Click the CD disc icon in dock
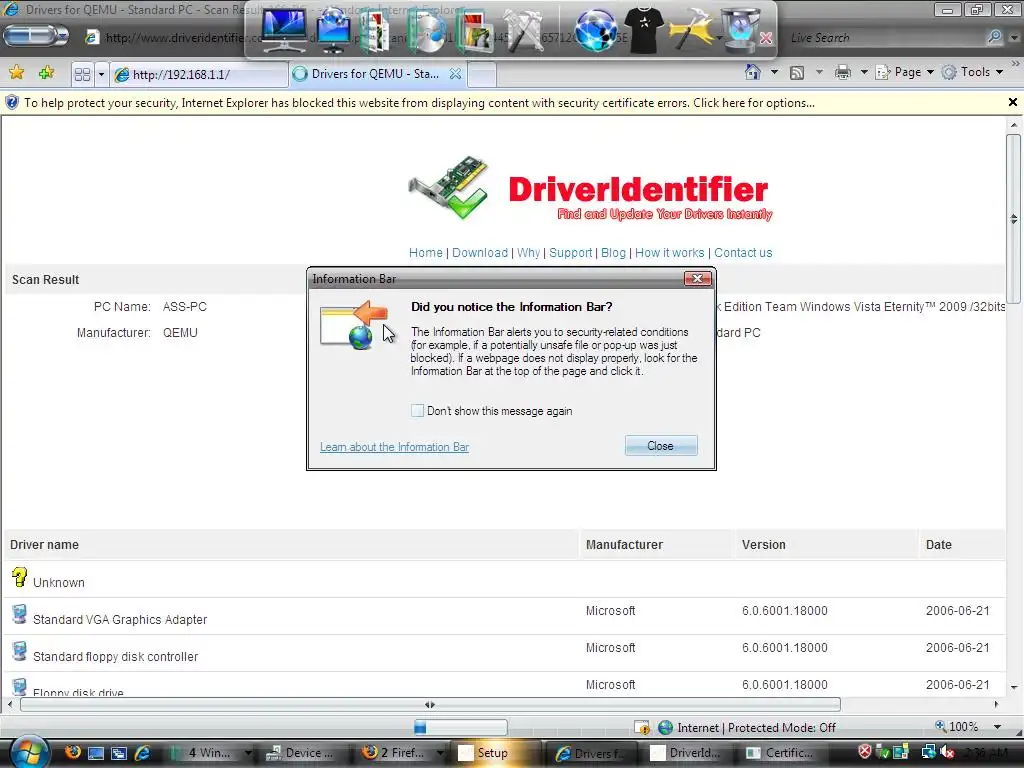 [x=426, y=31]
